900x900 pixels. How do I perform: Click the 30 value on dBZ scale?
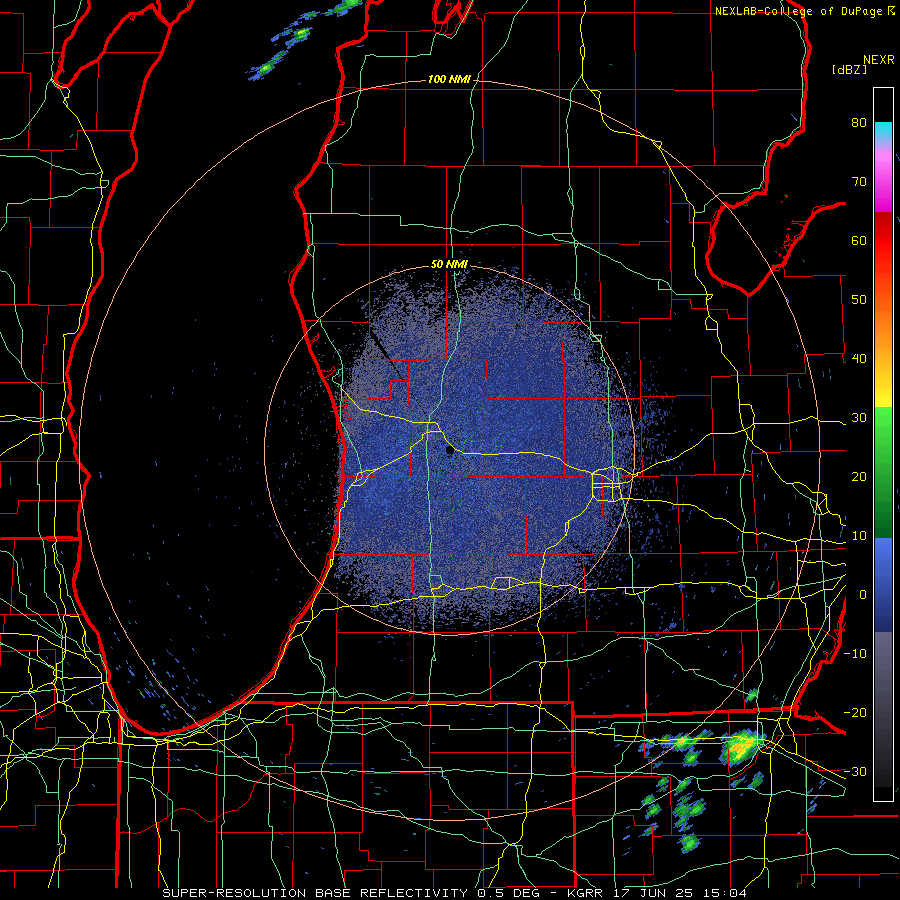point(859,418)
